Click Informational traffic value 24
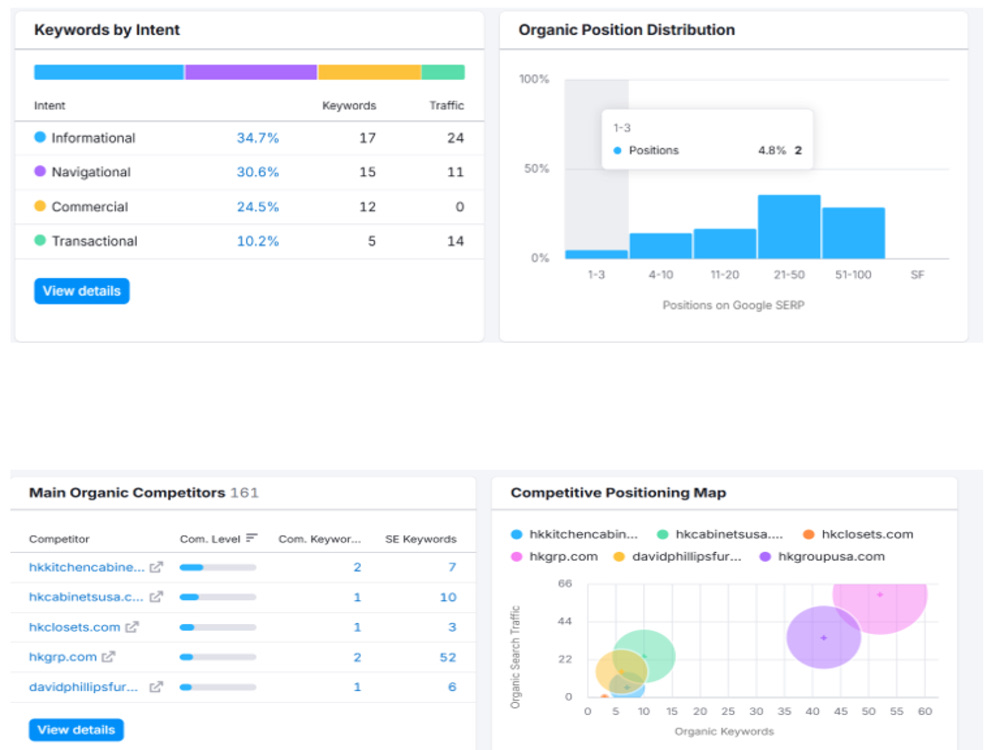This screenshot has width=1000, height=750. coord(455,138)
